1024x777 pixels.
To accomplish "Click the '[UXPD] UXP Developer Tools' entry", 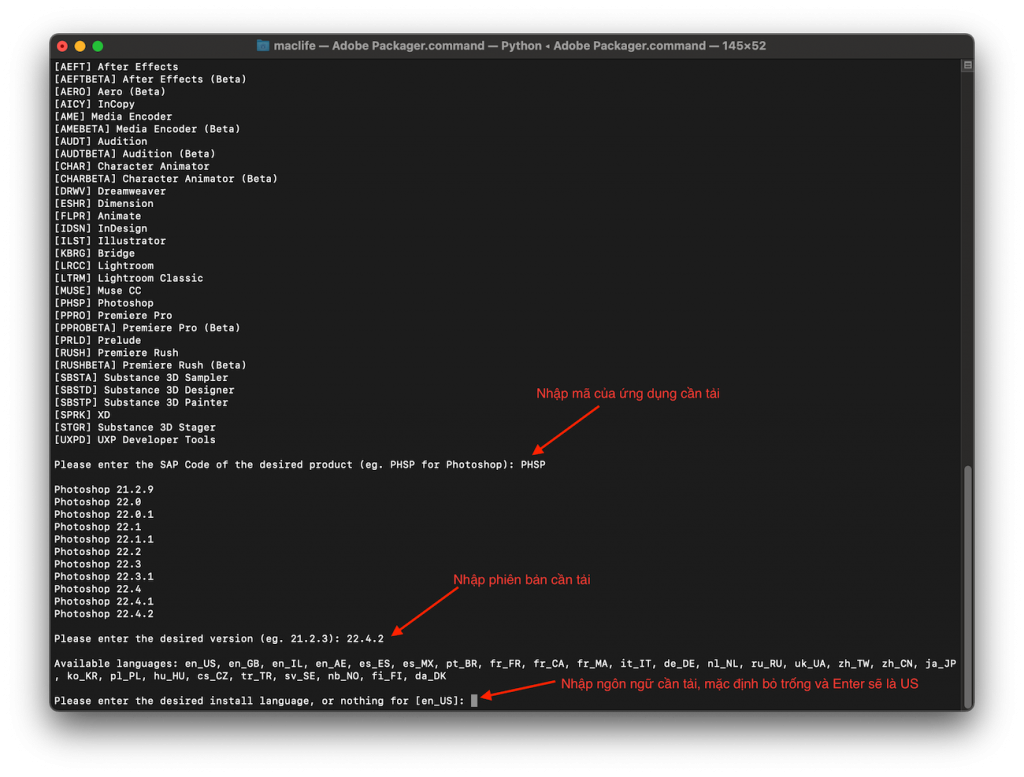I will coord(135,440).
